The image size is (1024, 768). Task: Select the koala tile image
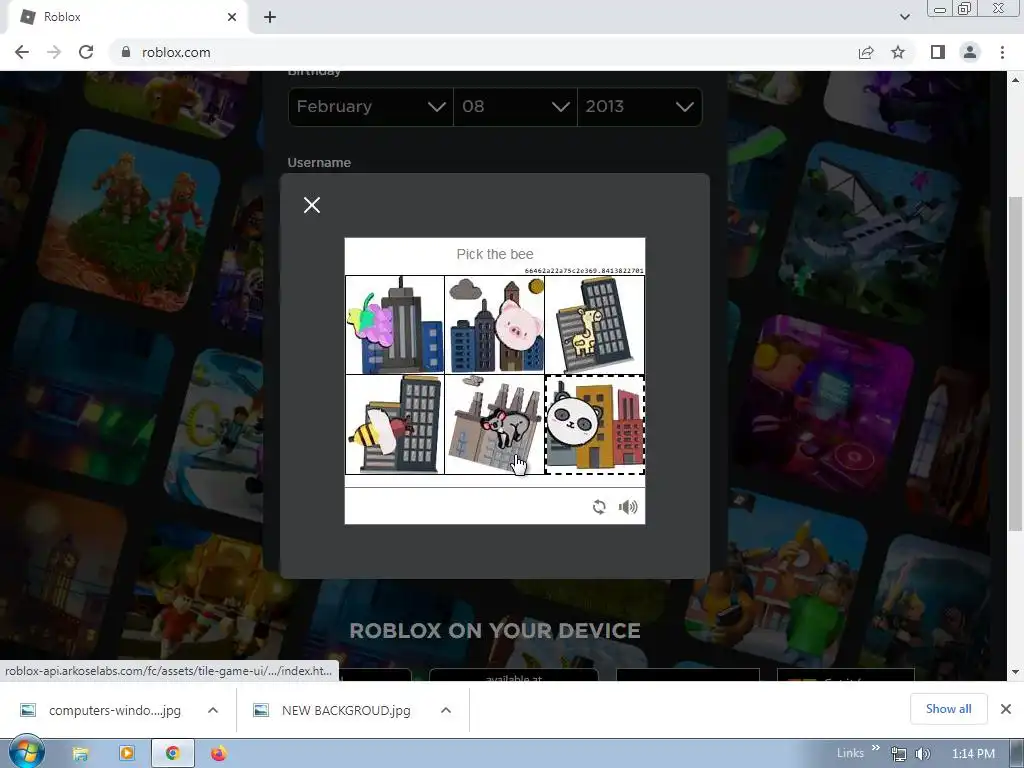tap(495, 424)
